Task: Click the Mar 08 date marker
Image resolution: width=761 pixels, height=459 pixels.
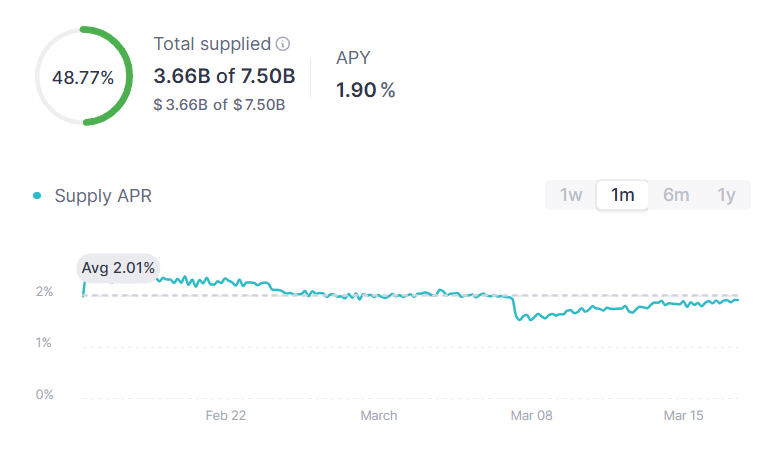Action: click(x=531, y=415)
